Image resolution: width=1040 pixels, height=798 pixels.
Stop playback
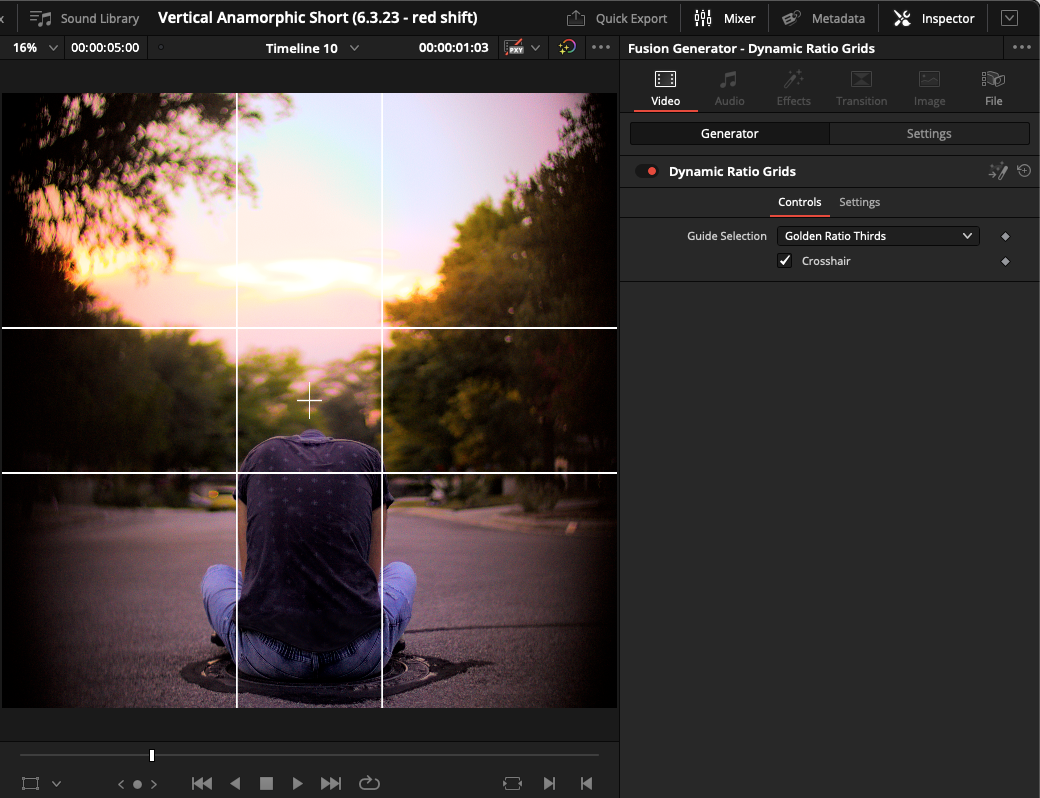tap(266, 783)
